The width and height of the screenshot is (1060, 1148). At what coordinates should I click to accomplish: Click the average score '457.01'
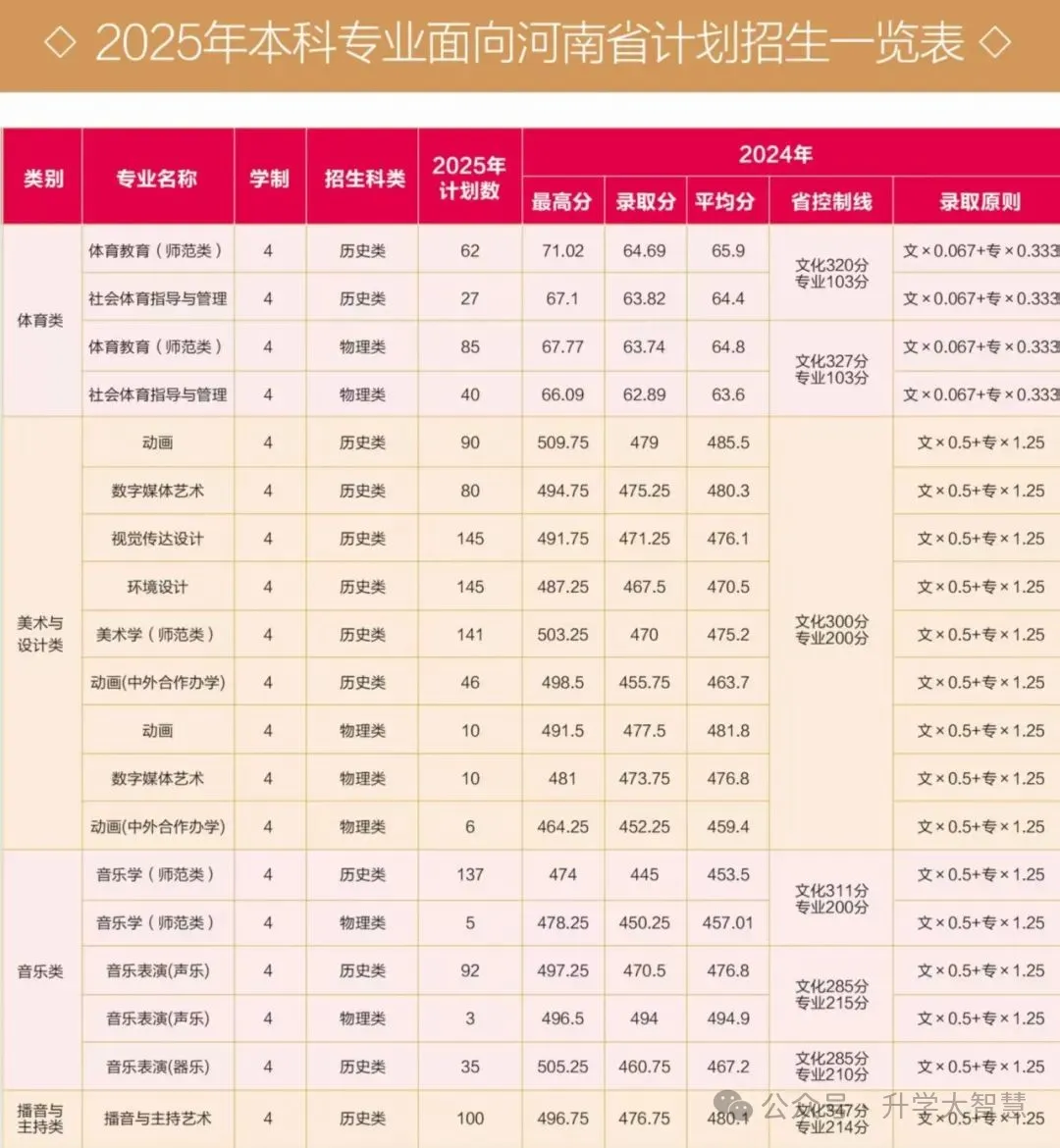728,922
